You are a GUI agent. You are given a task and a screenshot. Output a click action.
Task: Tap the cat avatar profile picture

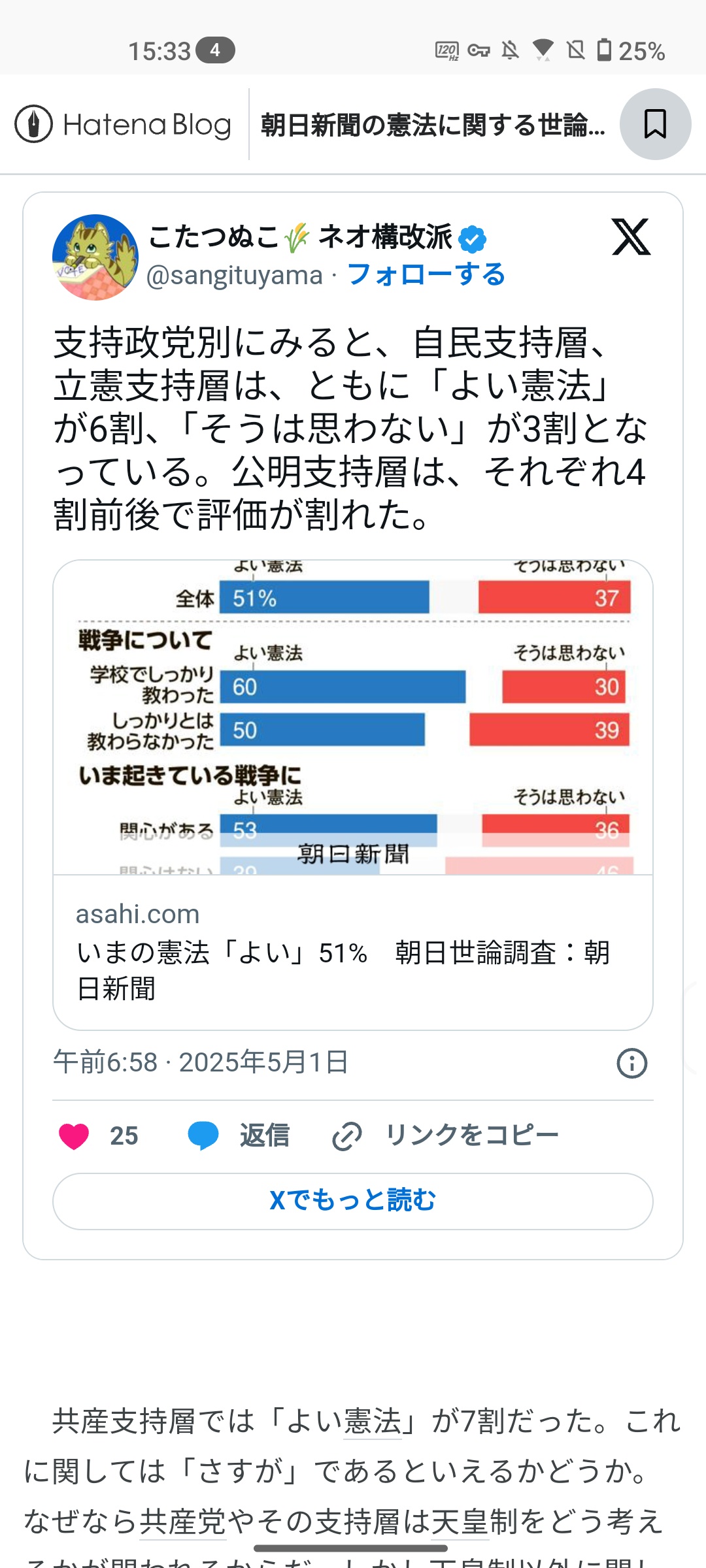[95, 257]
